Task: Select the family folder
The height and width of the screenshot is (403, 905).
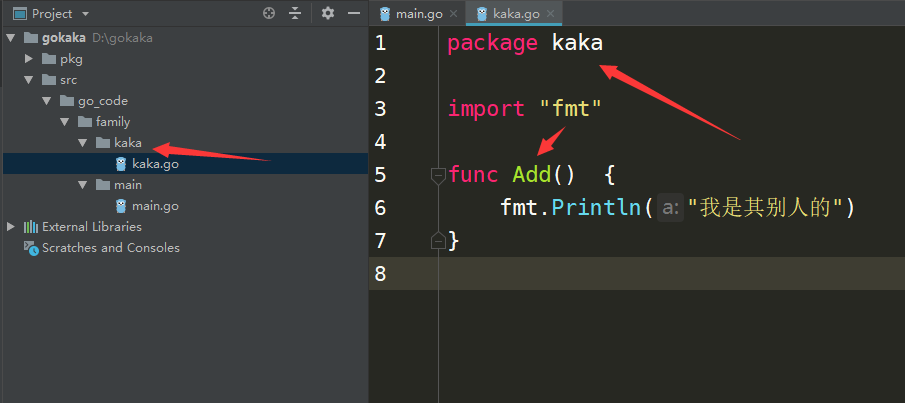Action: [113, 122]
